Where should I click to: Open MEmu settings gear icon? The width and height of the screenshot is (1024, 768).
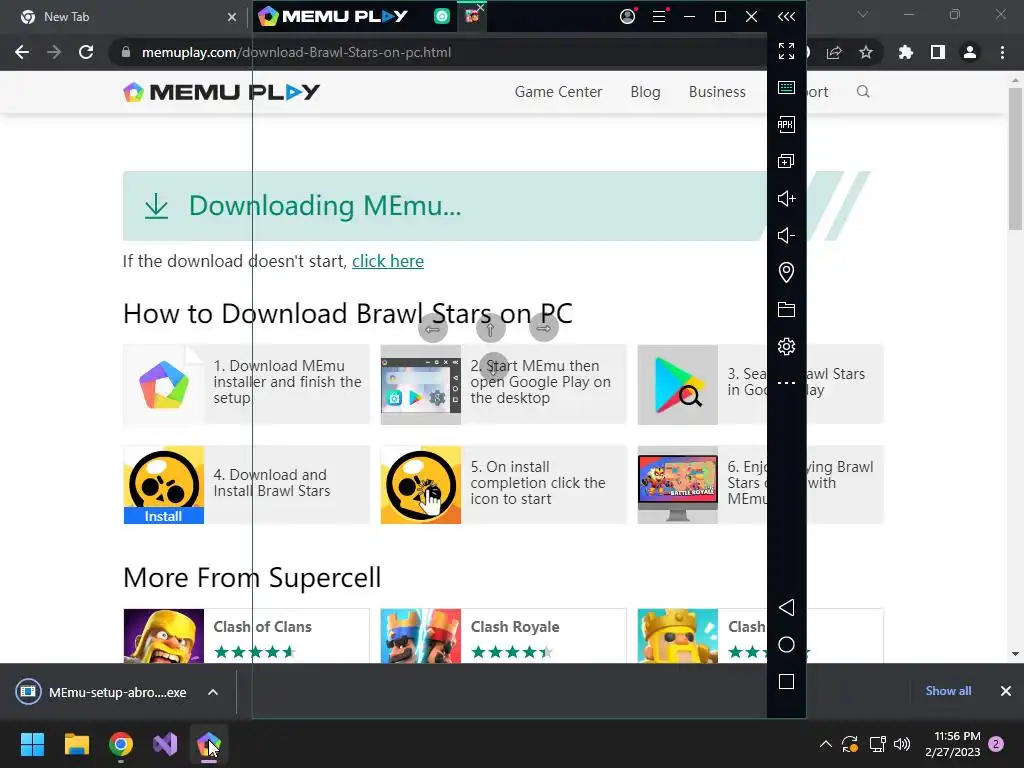point(786,346)
